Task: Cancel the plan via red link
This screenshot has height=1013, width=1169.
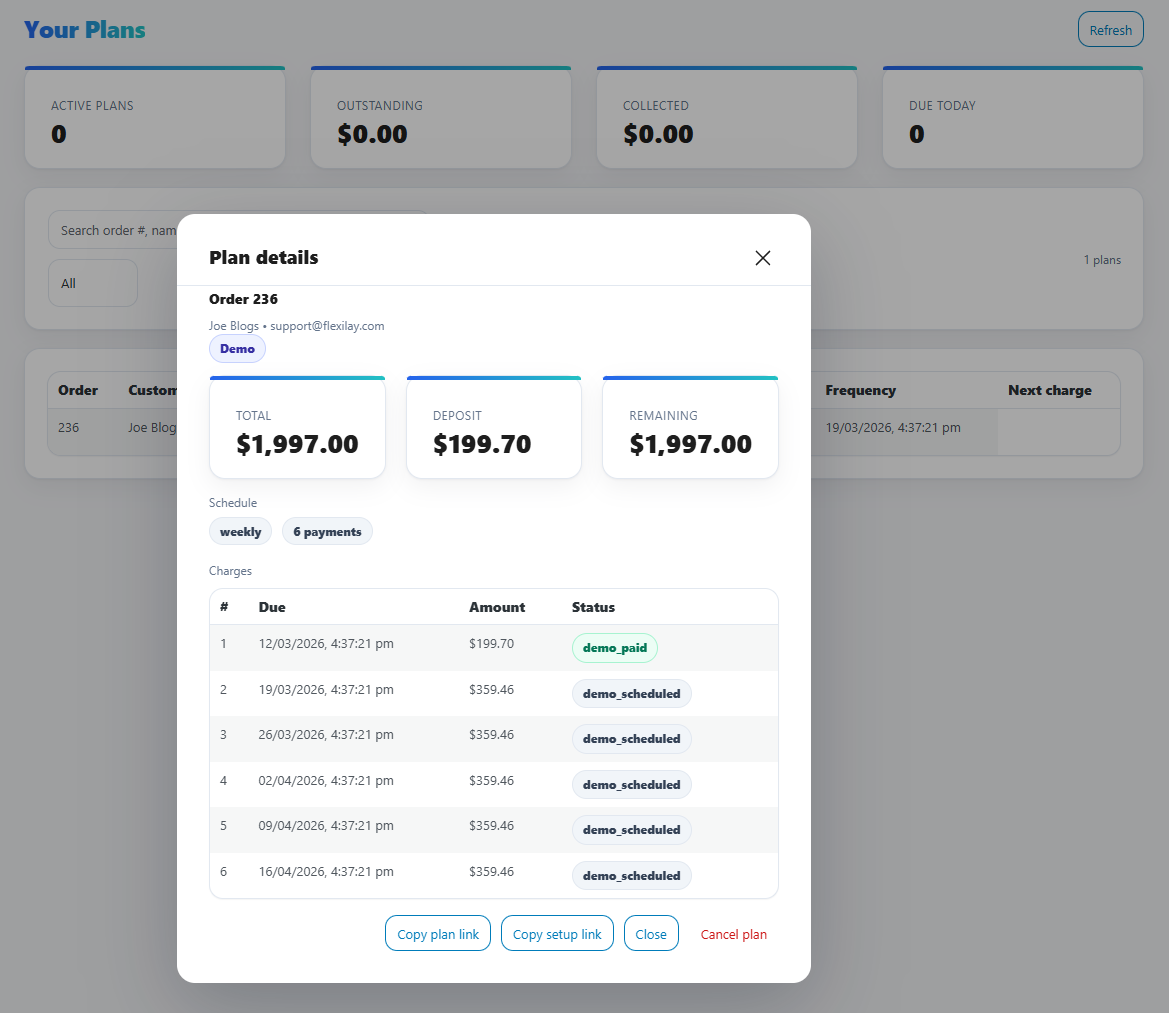Action: [x=734, y=934]
